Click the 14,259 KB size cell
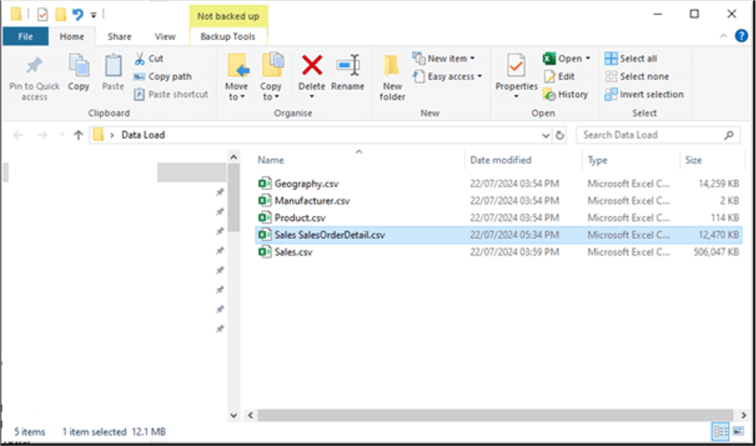 [x=718, y=184]
